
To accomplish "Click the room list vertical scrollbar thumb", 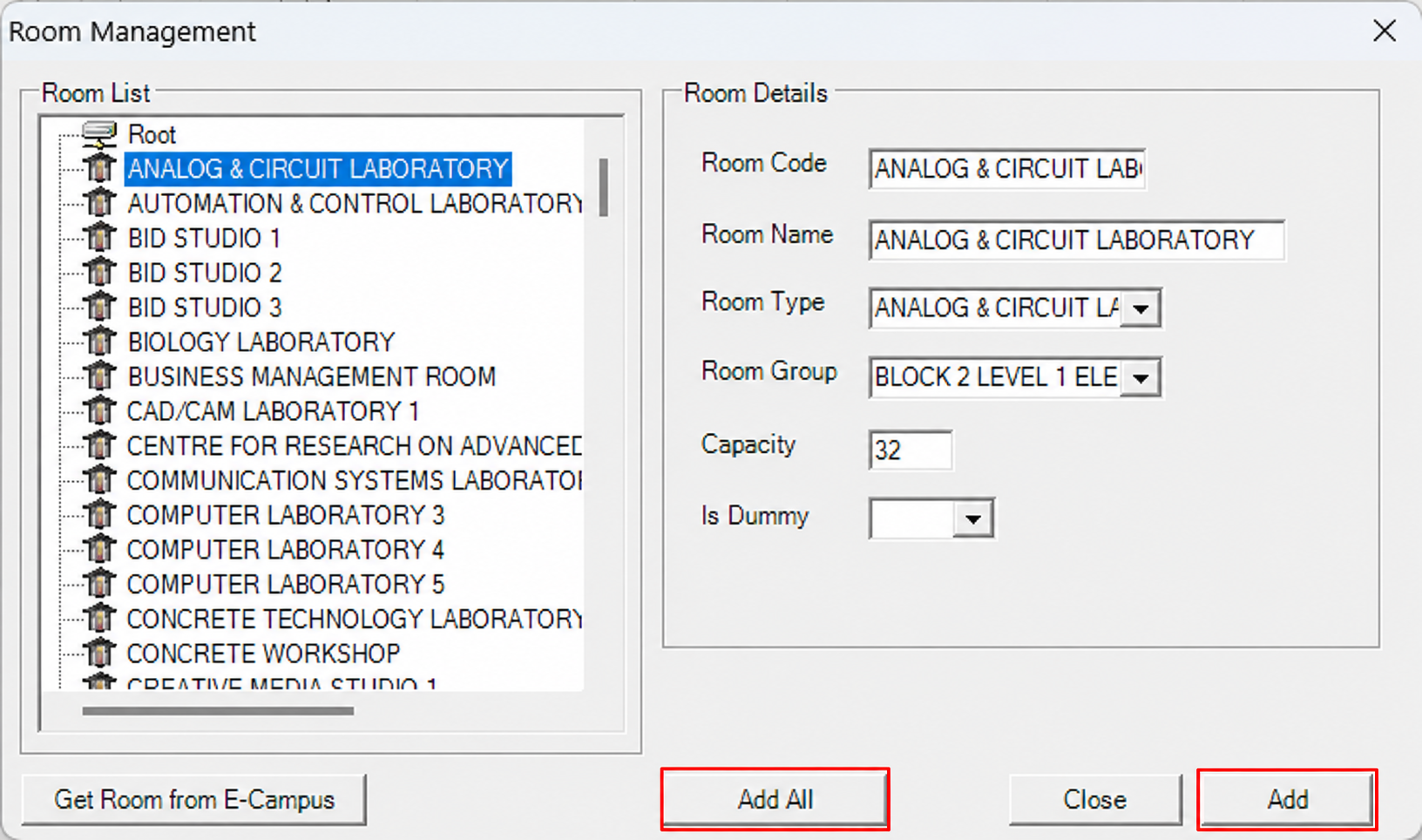I will 603,186.
